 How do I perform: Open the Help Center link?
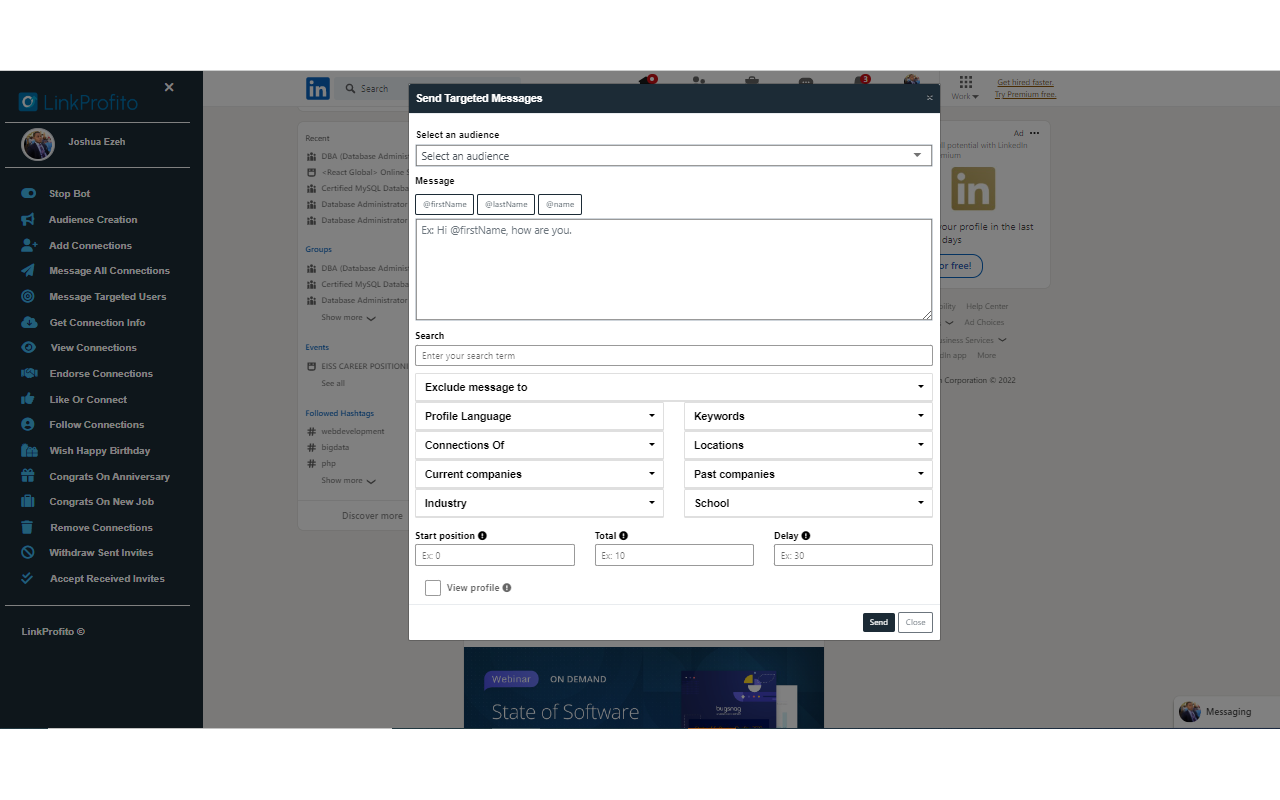point(987,306)
